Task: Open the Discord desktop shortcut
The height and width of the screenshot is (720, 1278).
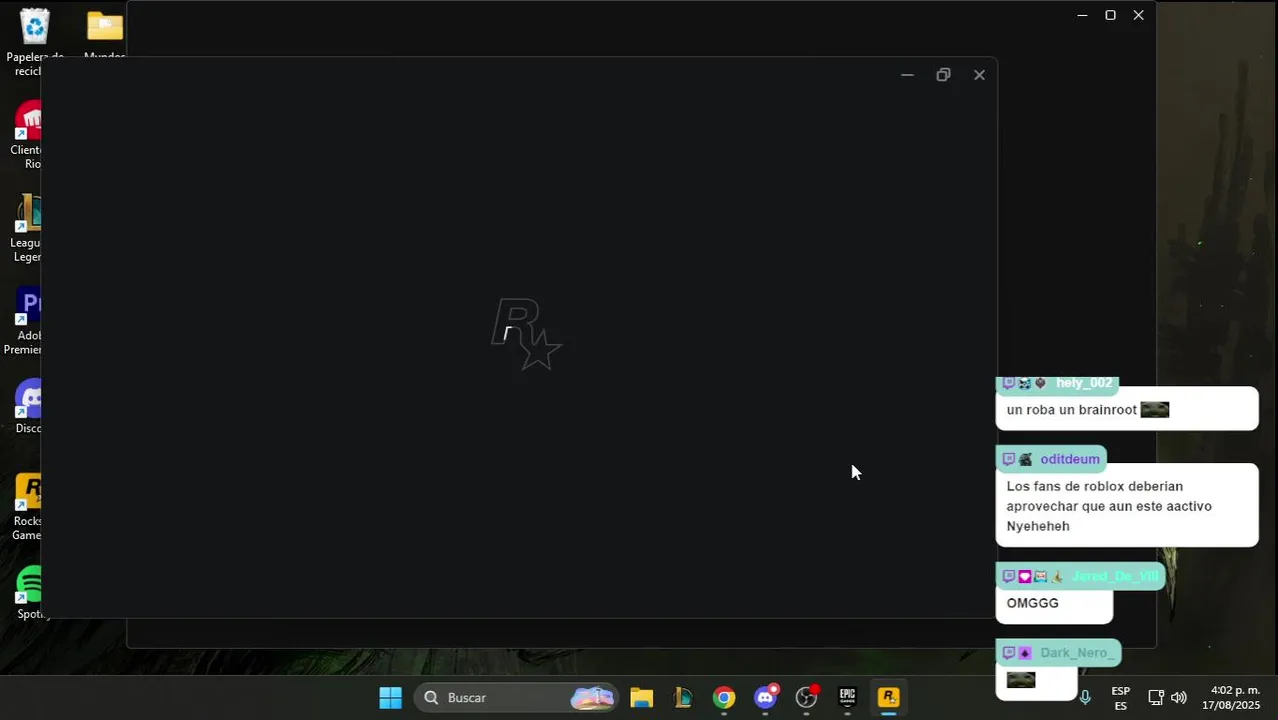Action: pos(28,405)
